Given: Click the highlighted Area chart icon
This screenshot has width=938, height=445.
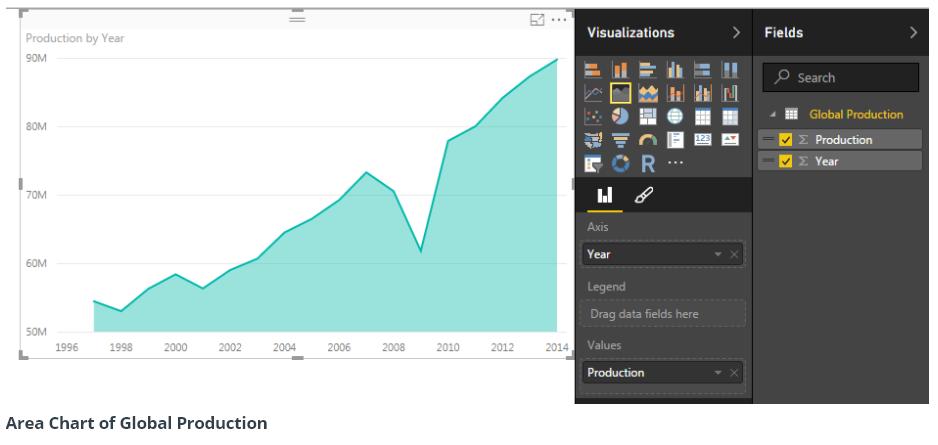Looking at the screenshot, I should tap(620, 93).
